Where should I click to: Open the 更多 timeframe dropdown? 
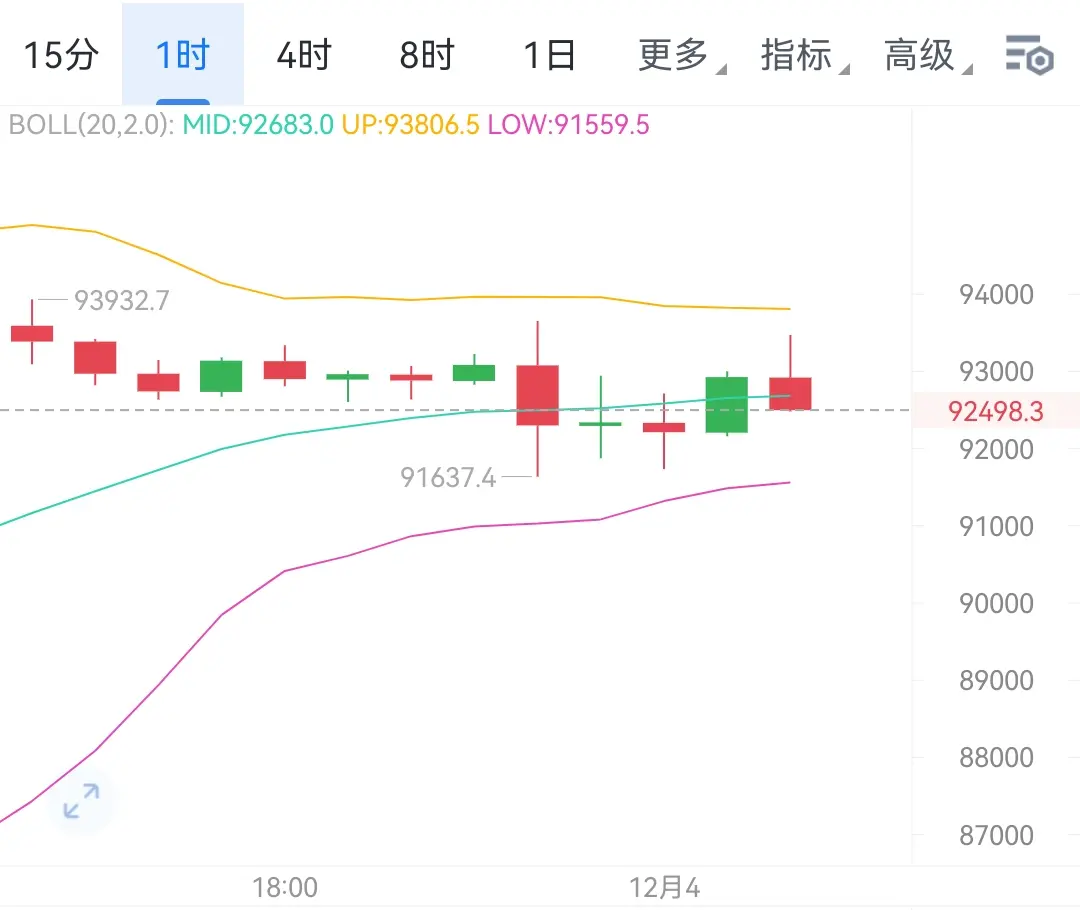click(x=681, y=55)
